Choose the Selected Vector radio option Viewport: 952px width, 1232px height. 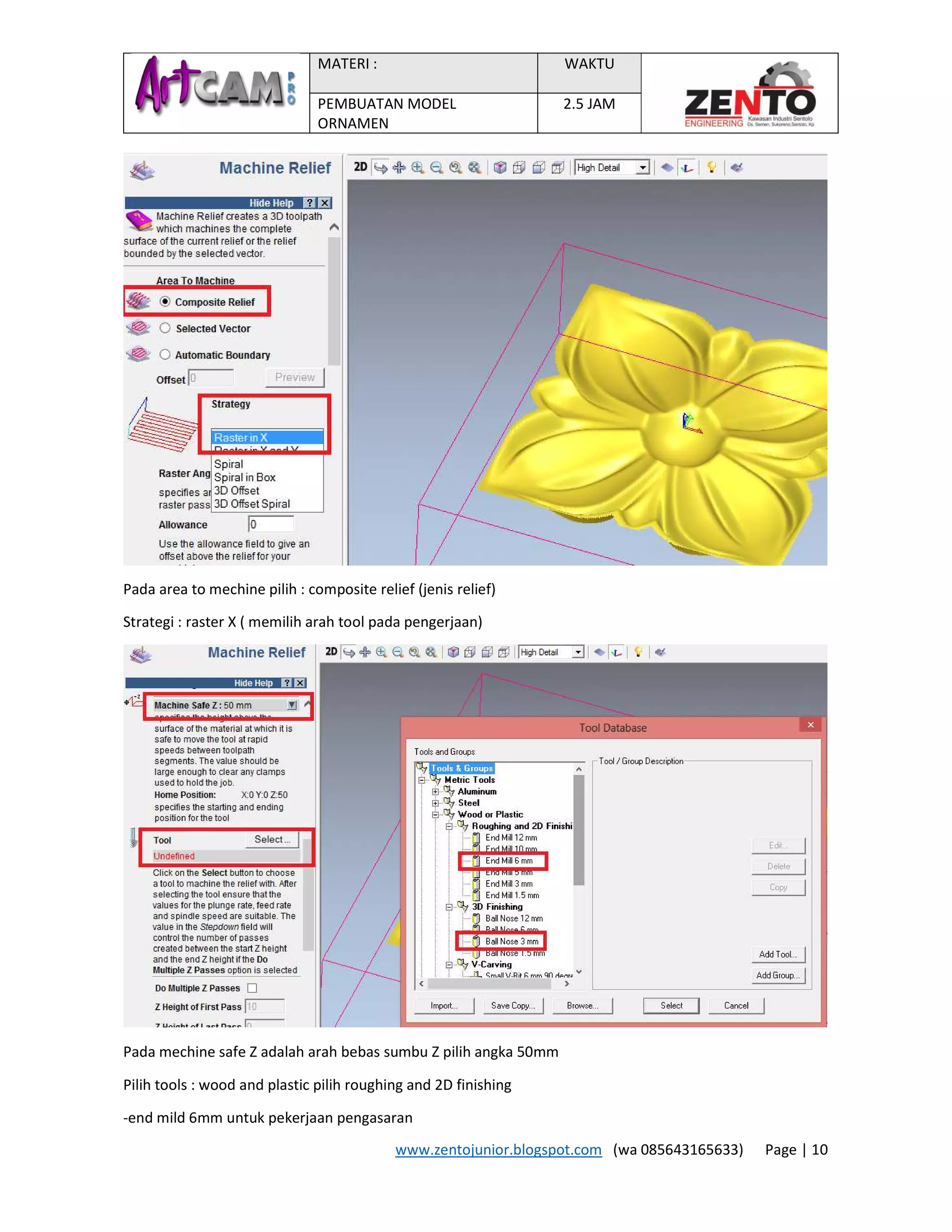point(165,328)
